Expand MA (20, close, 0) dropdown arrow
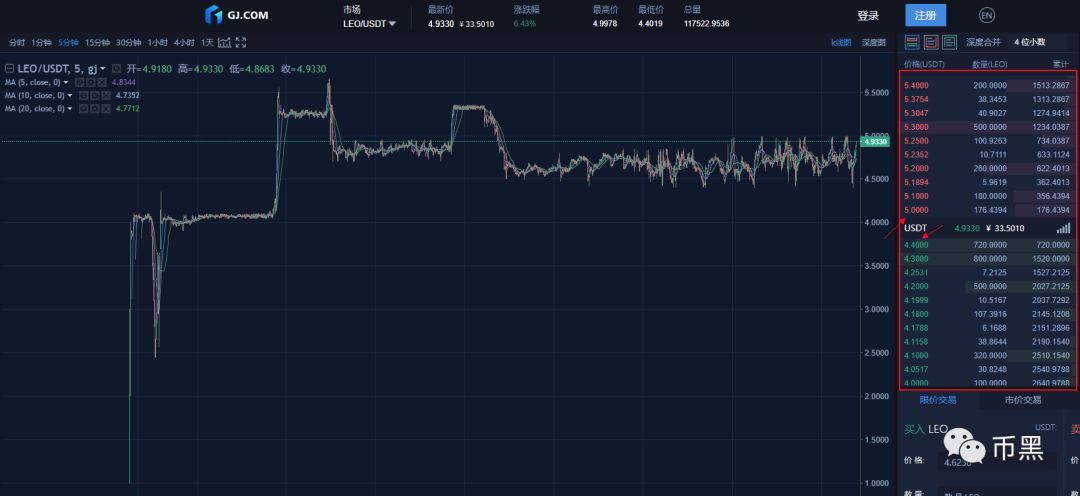The width and height of the screenshot is (1080, 496). click(x=70, y=108)
